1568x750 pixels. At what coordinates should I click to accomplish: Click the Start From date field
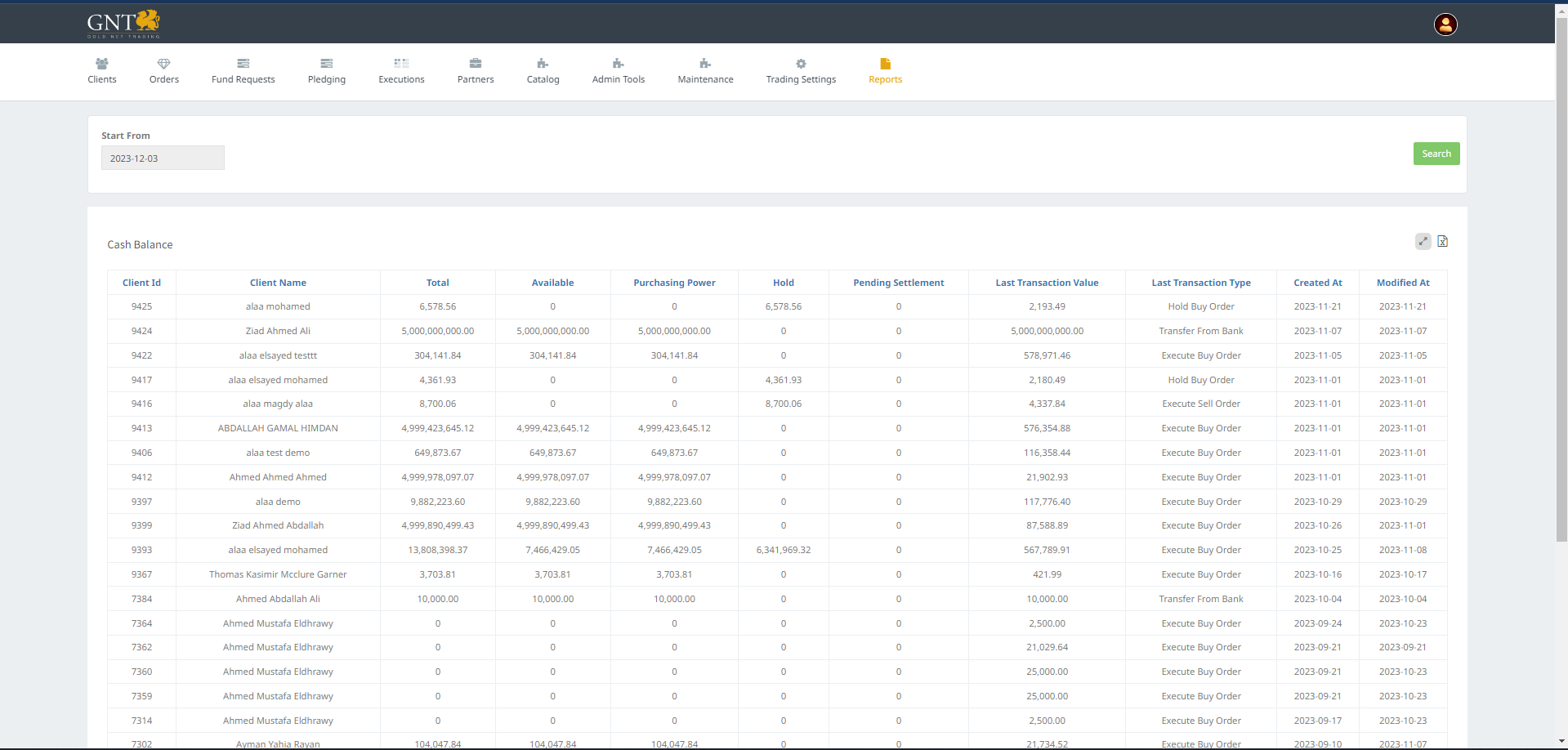(x=163, y=158)
